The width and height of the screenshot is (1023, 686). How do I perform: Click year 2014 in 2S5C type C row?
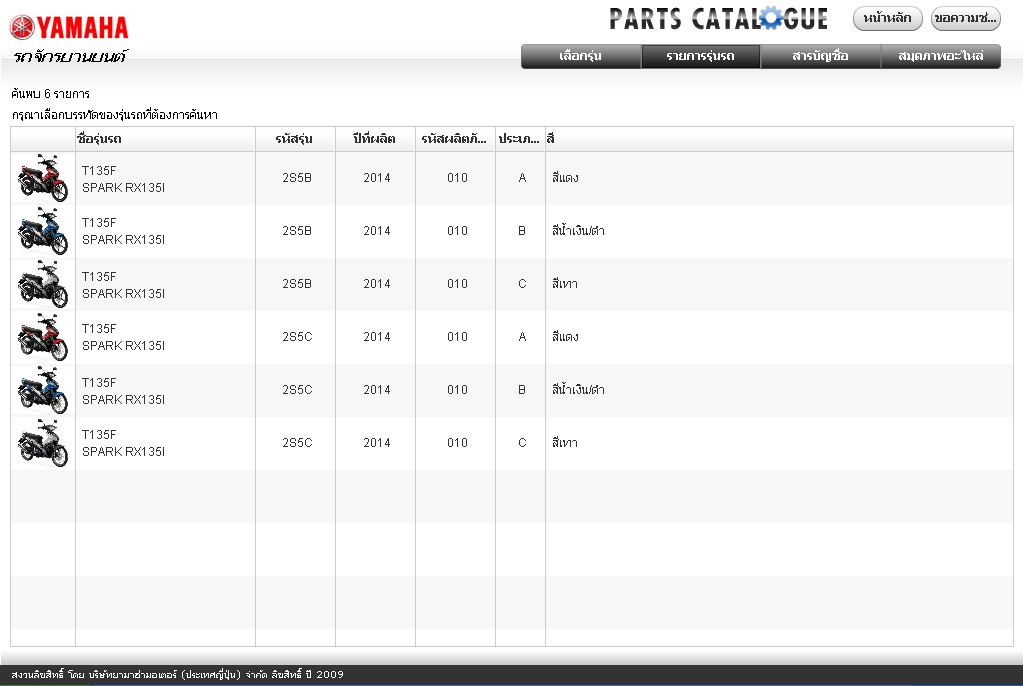[x=377, y=442]
